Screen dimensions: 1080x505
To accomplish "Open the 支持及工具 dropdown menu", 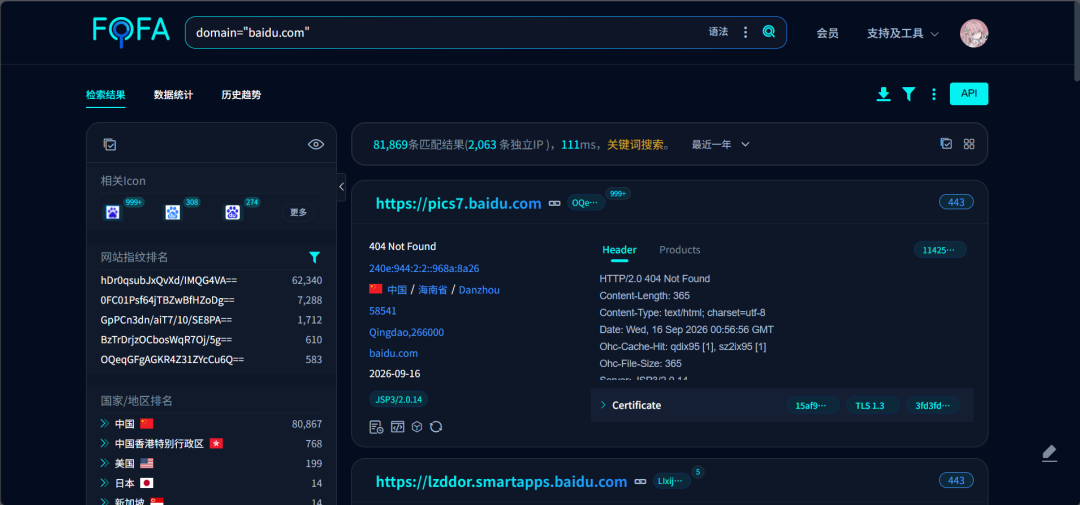I will tap(902, 33).
